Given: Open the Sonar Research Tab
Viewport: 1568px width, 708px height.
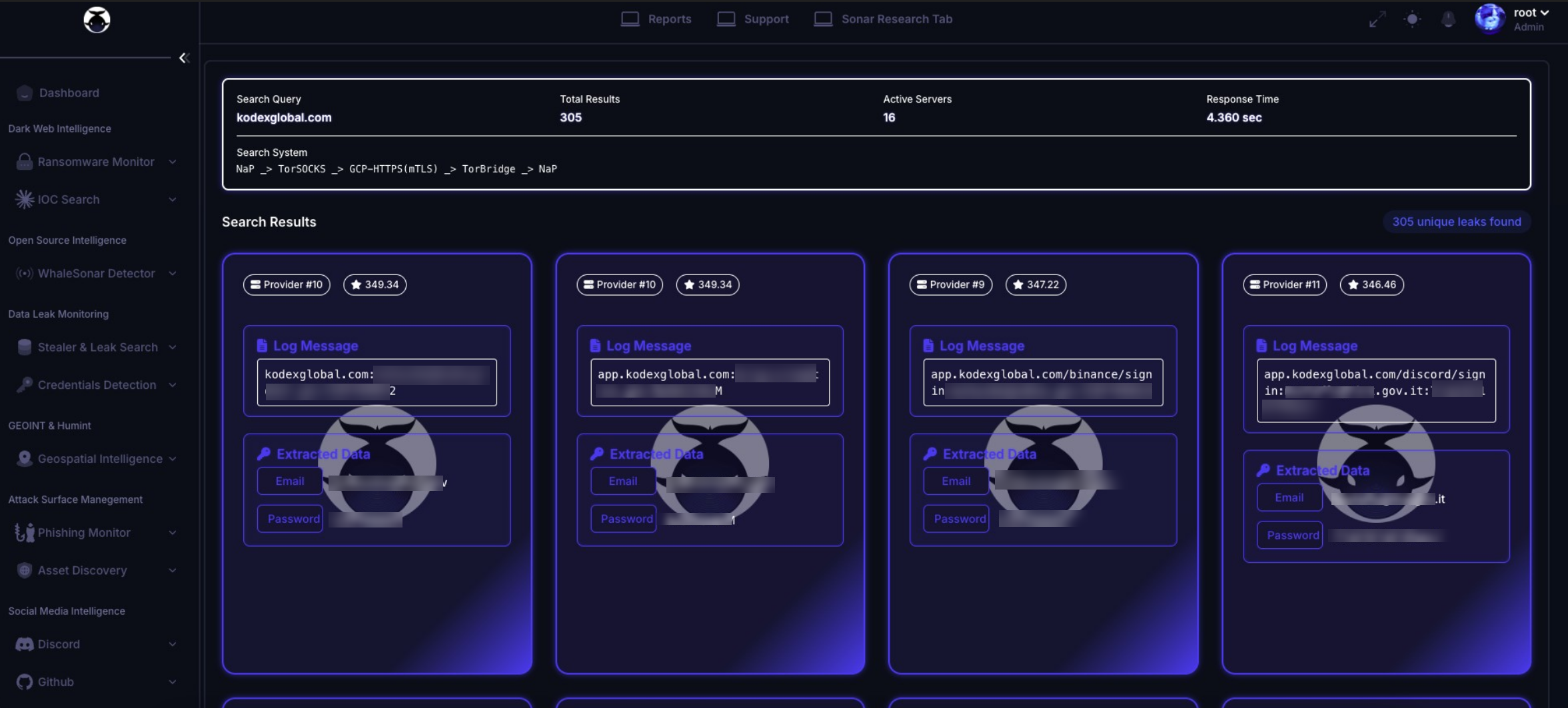Looking at the screenshot, I should tap(884, 19).
